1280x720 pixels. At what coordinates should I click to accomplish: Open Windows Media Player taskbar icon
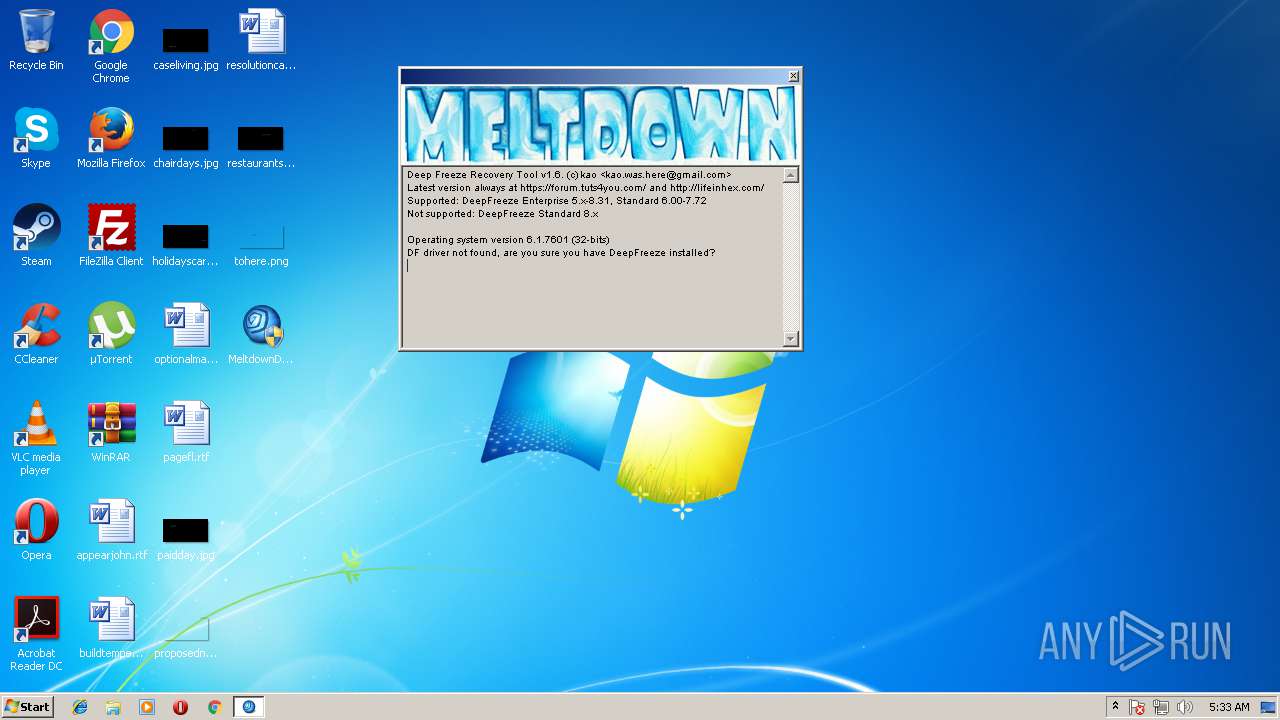pos(147,707)
